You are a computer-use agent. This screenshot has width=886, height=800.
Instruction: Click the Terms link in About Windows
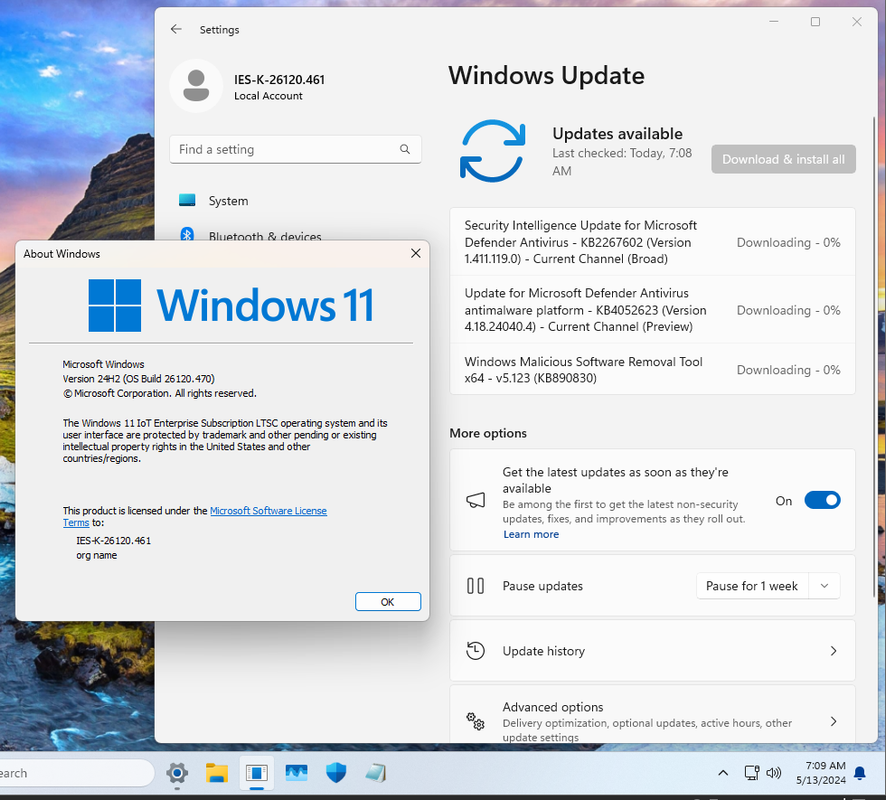(x=76, y=523)
